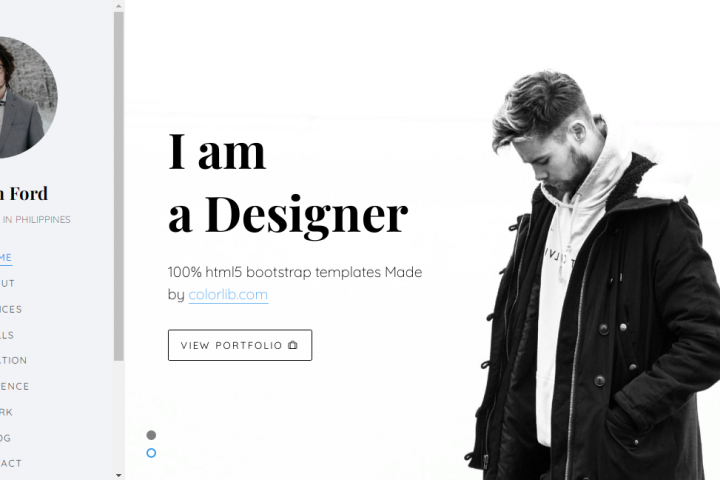This screenshot has height=480, width=720.
Task: Open the Skills item ending in 'LS'
Action: coord(7,335)
